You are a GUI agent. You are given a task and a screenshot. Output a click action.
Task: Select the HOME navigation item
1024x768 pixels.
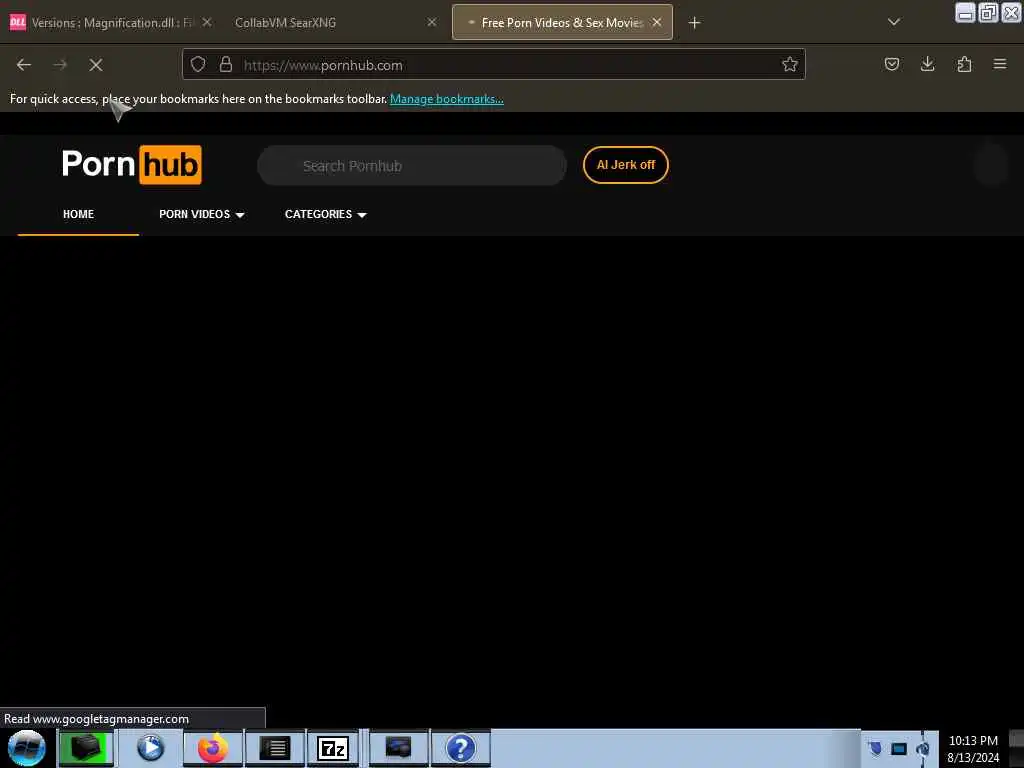(x=78, y=214)
